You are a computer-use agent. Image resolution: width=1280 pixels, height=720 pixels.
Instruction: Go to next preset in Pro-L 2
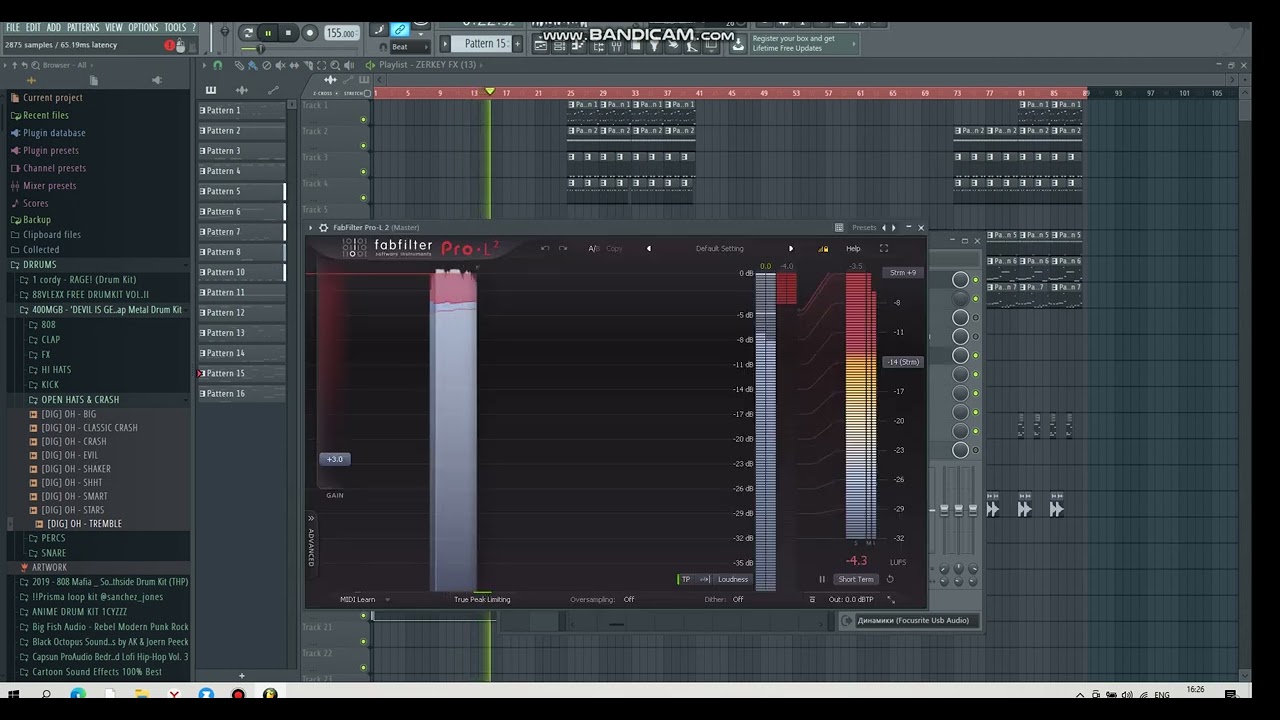pyautogui.click(x=791, y=248)
